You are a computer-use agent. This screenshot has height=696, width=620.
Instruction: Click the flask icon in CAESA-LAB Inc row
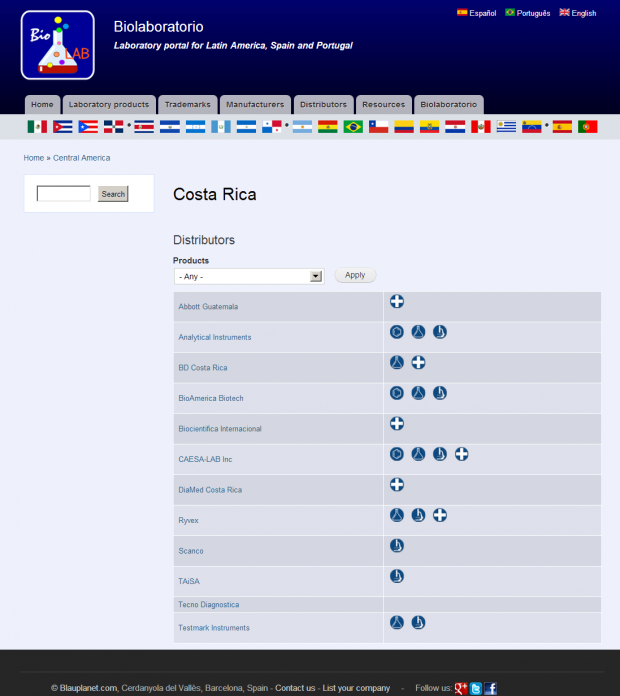click(x=418, y=454)
